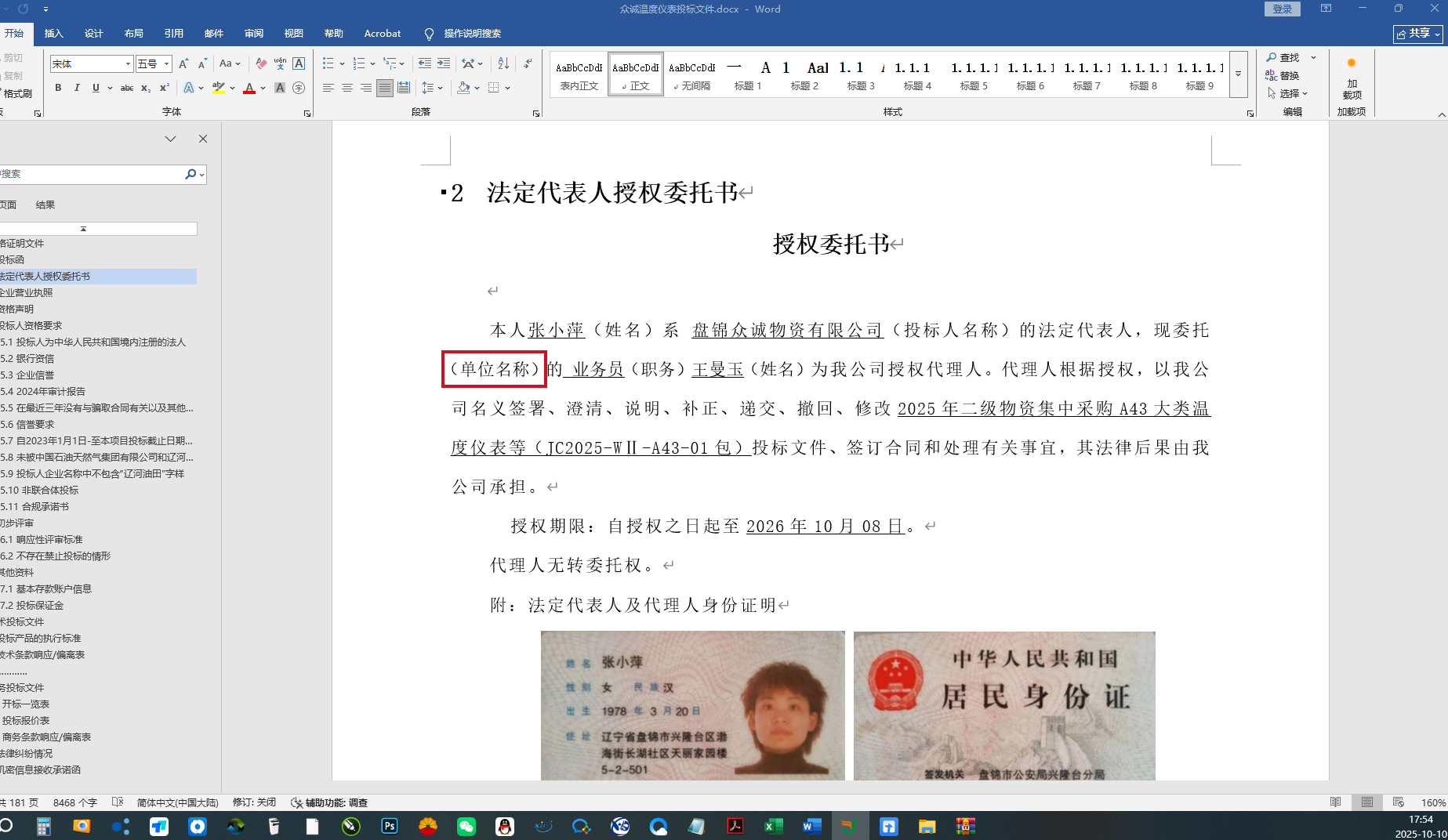Image resolution: width=1448 pixels, height=840 pixels.
Task: Insert an enclosed character
Action: tap(299, 88)
